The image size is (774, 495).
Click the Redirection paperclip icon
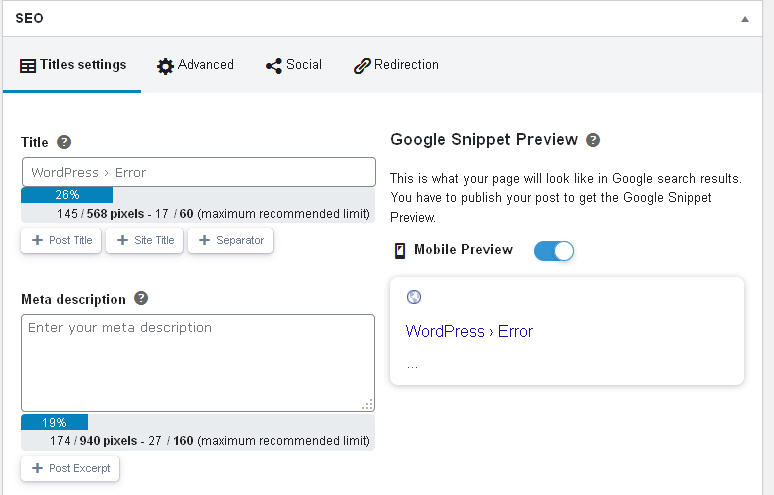point(362,66)
